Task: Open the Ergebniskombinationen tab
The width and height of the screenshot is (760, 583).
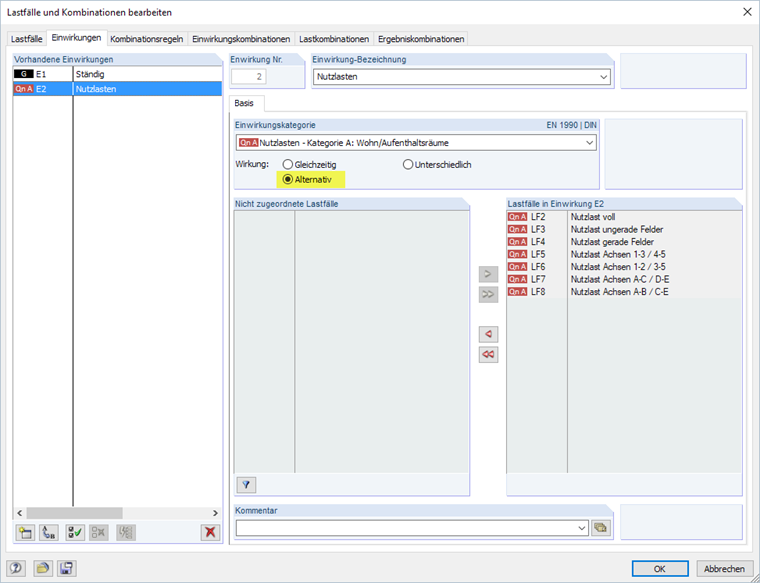Action: coord(421,39)
